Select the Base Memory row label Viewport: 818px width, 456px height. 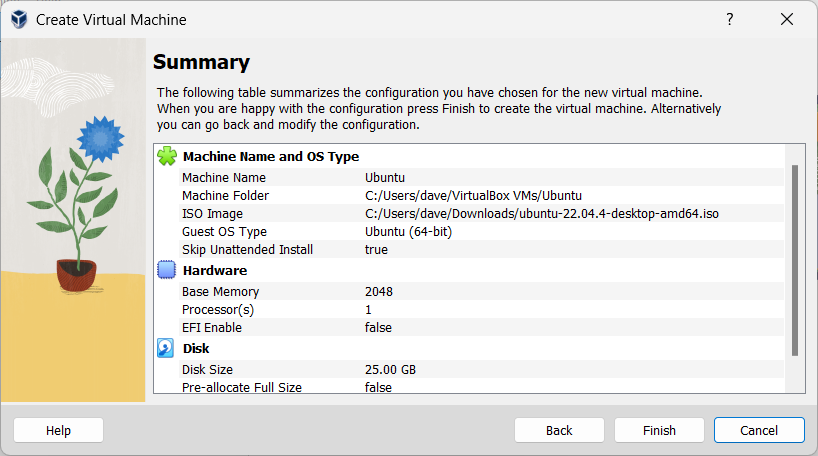click(221, 292)
